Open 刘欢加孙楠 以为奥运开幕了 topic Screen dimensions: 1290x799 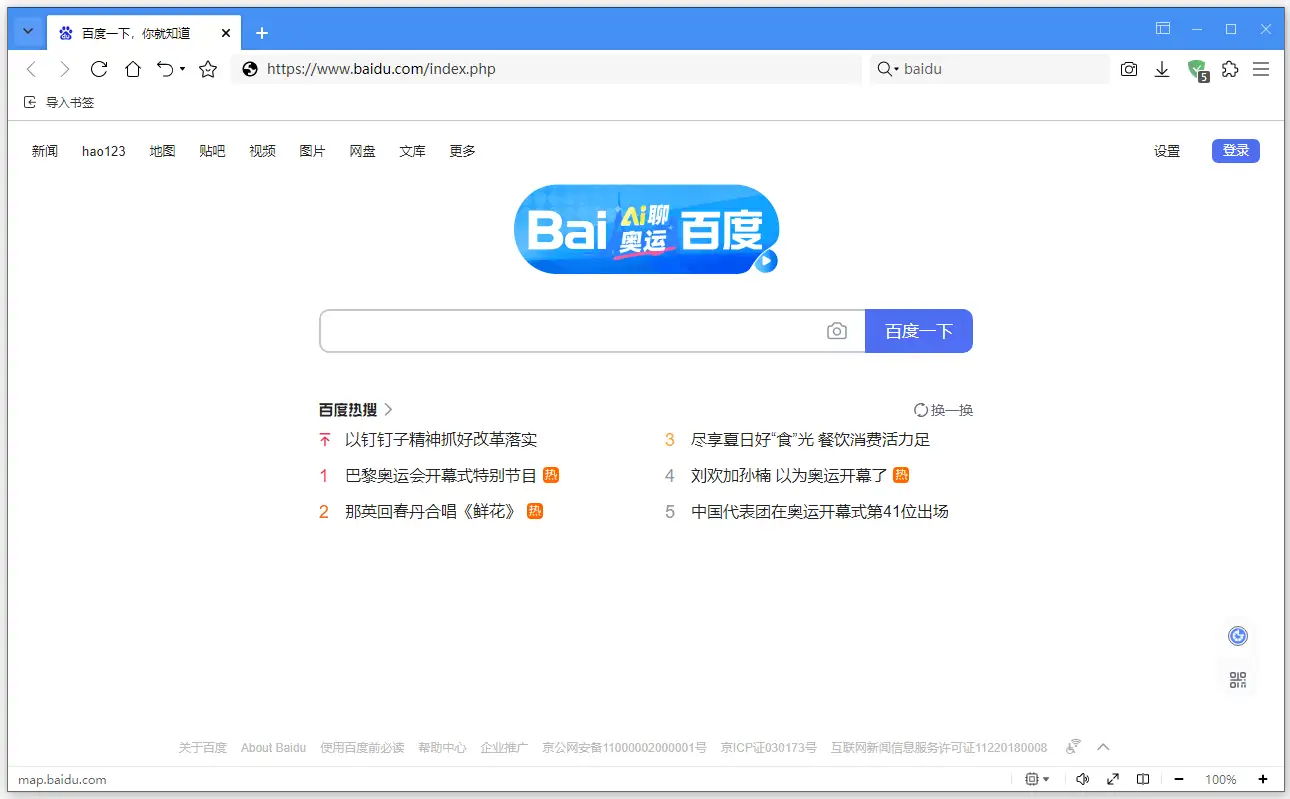789,475
